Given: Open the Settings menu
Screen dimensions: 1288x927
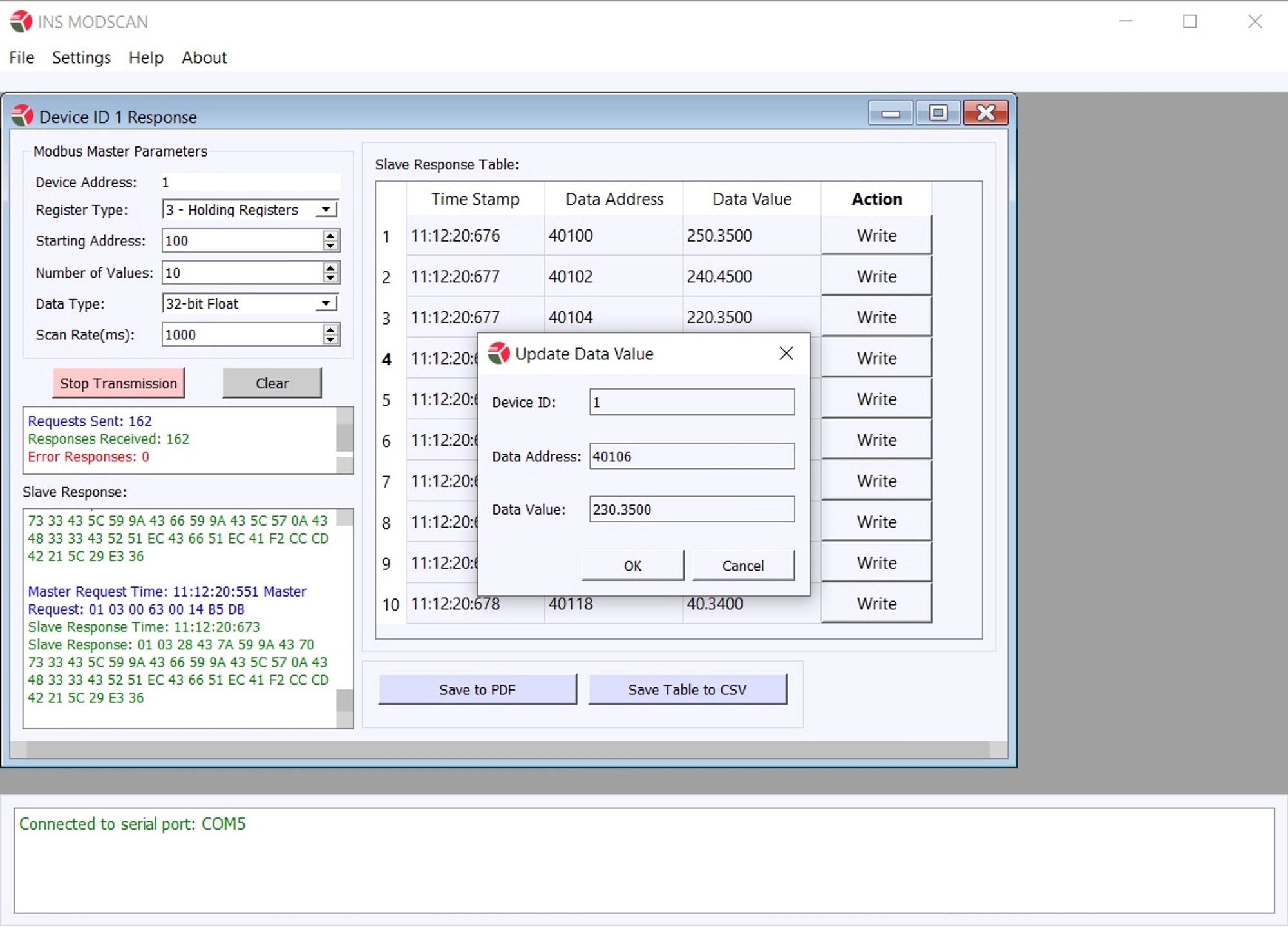Looking at the screenshot, I should tap(81, 57).
